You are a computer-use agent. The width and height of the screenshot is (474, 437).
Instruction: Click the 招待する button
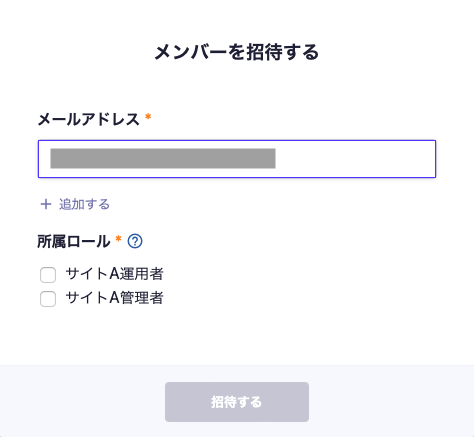click(x=237, y=402)
